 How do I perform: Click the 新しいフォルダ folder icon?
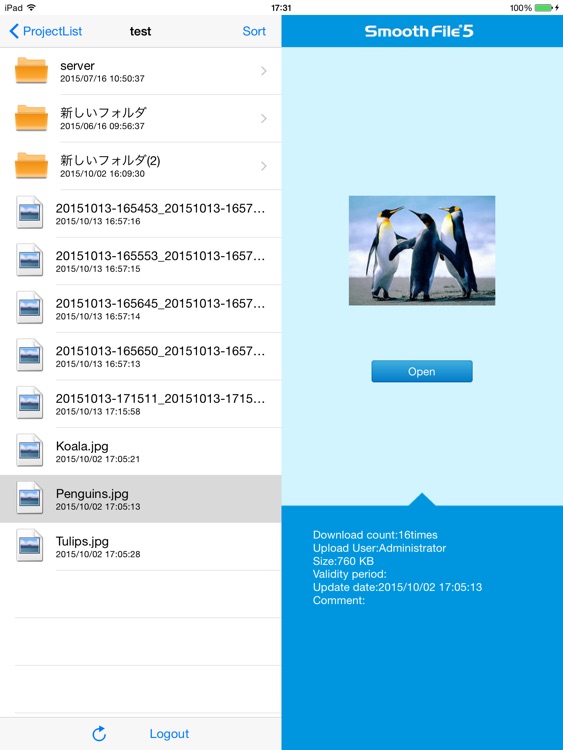tap(31, 118)
